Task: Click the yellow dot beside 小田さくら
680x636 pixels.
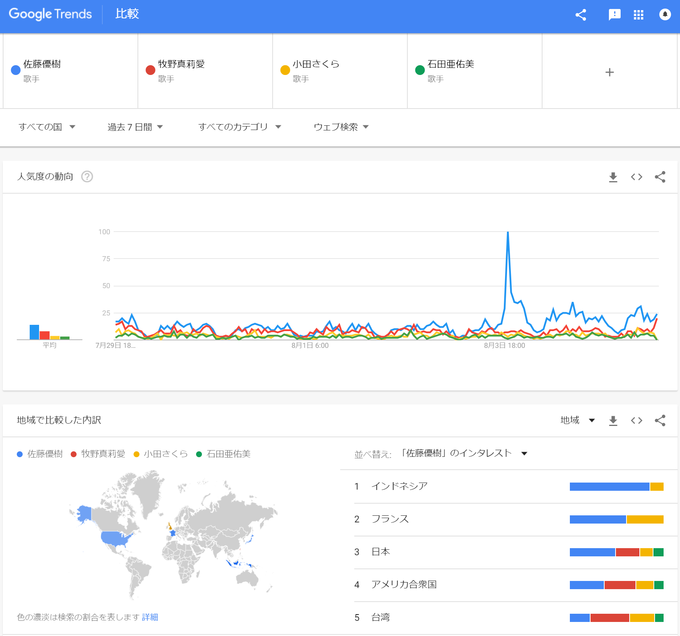Action: click(285, 70)
